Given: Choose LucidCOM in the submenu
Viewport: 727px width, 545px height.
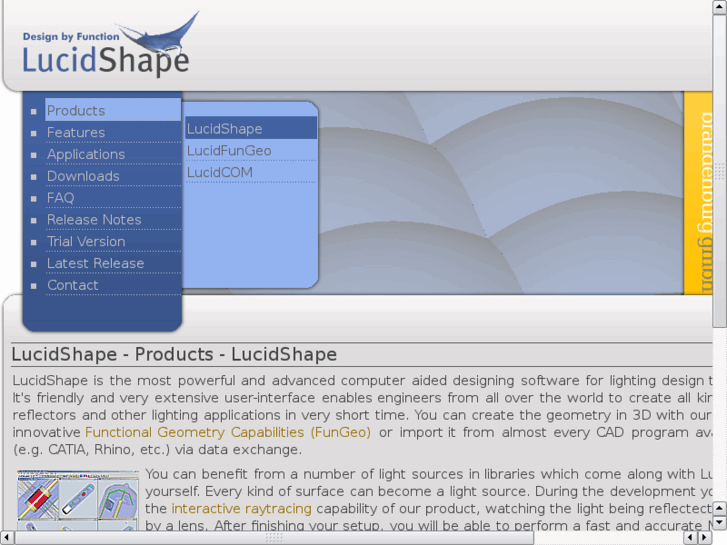Looking at the screenshot, I should [251, 173].
